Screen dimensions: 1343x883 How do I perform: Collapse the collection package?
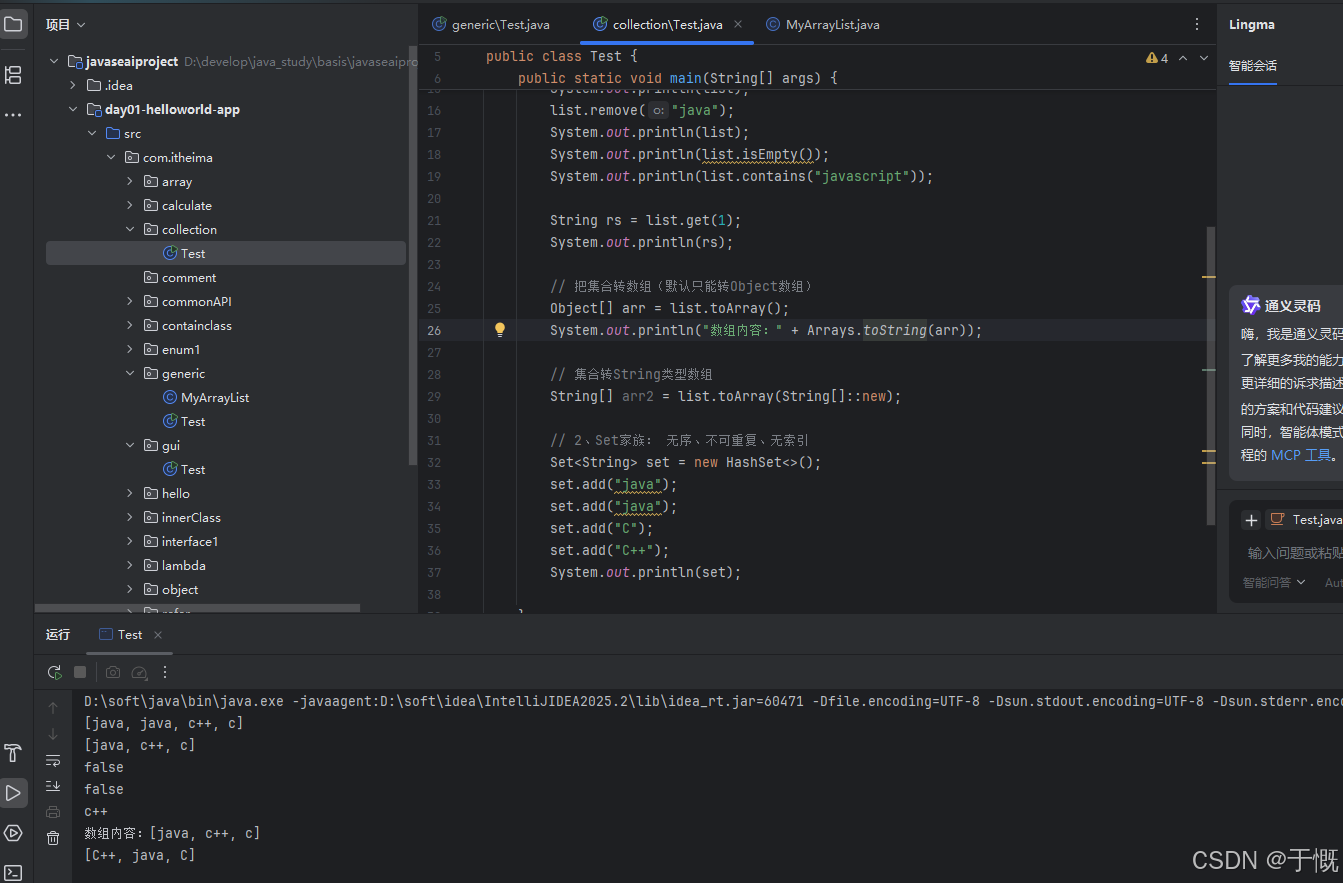[130, 229]
